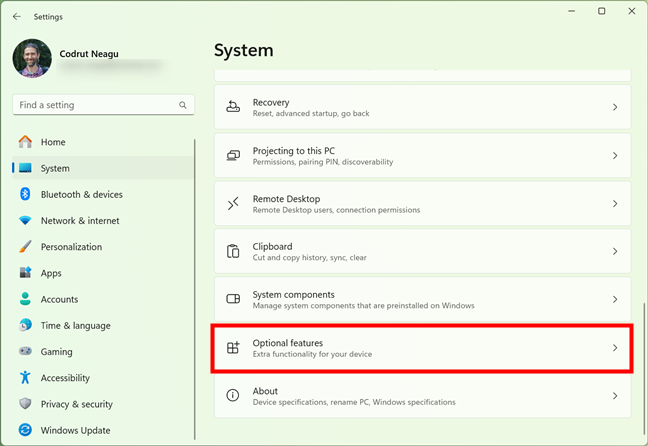The width and height of the screenshot is (648, 446).
Task: Open Clipboard via its chevron
Action: click(615, 251)
